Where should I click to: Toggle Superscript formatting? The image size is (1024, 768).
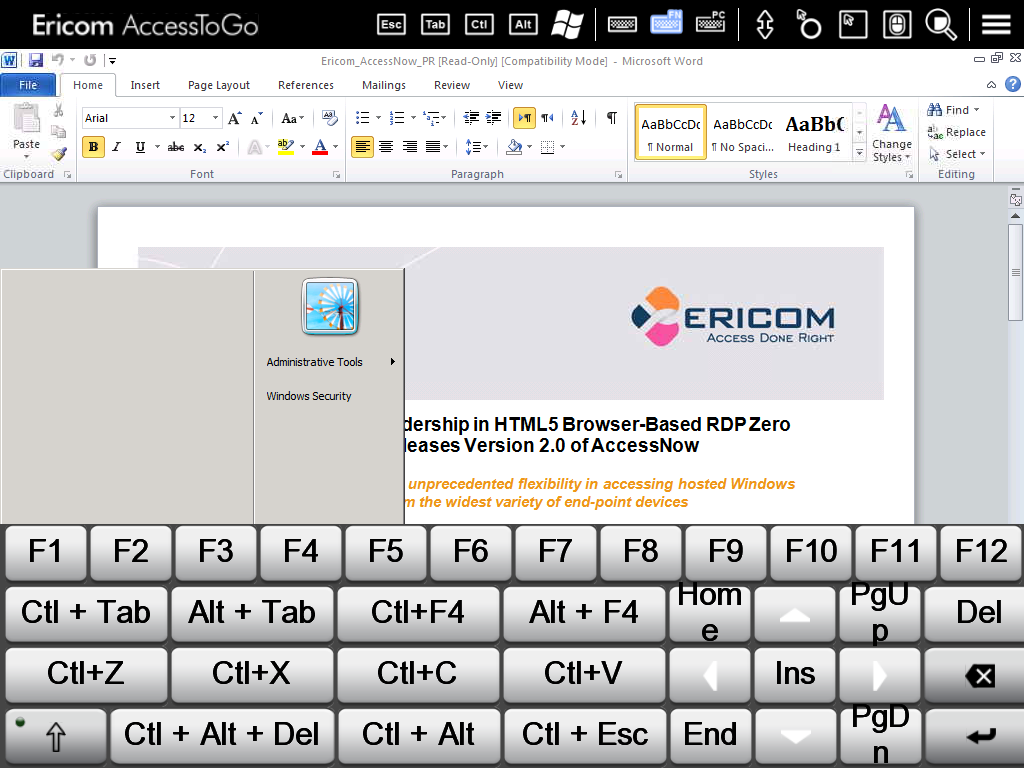tap(223, 147)
